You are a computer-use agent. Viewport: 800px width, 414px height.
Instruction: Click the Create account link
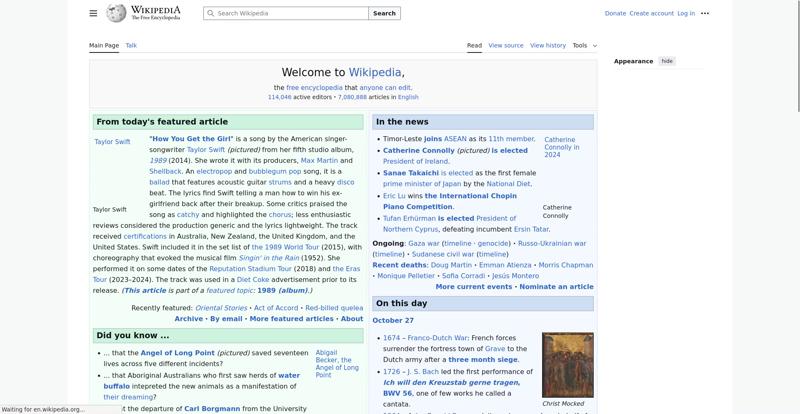pyautogui.click(x=649, y=13)
